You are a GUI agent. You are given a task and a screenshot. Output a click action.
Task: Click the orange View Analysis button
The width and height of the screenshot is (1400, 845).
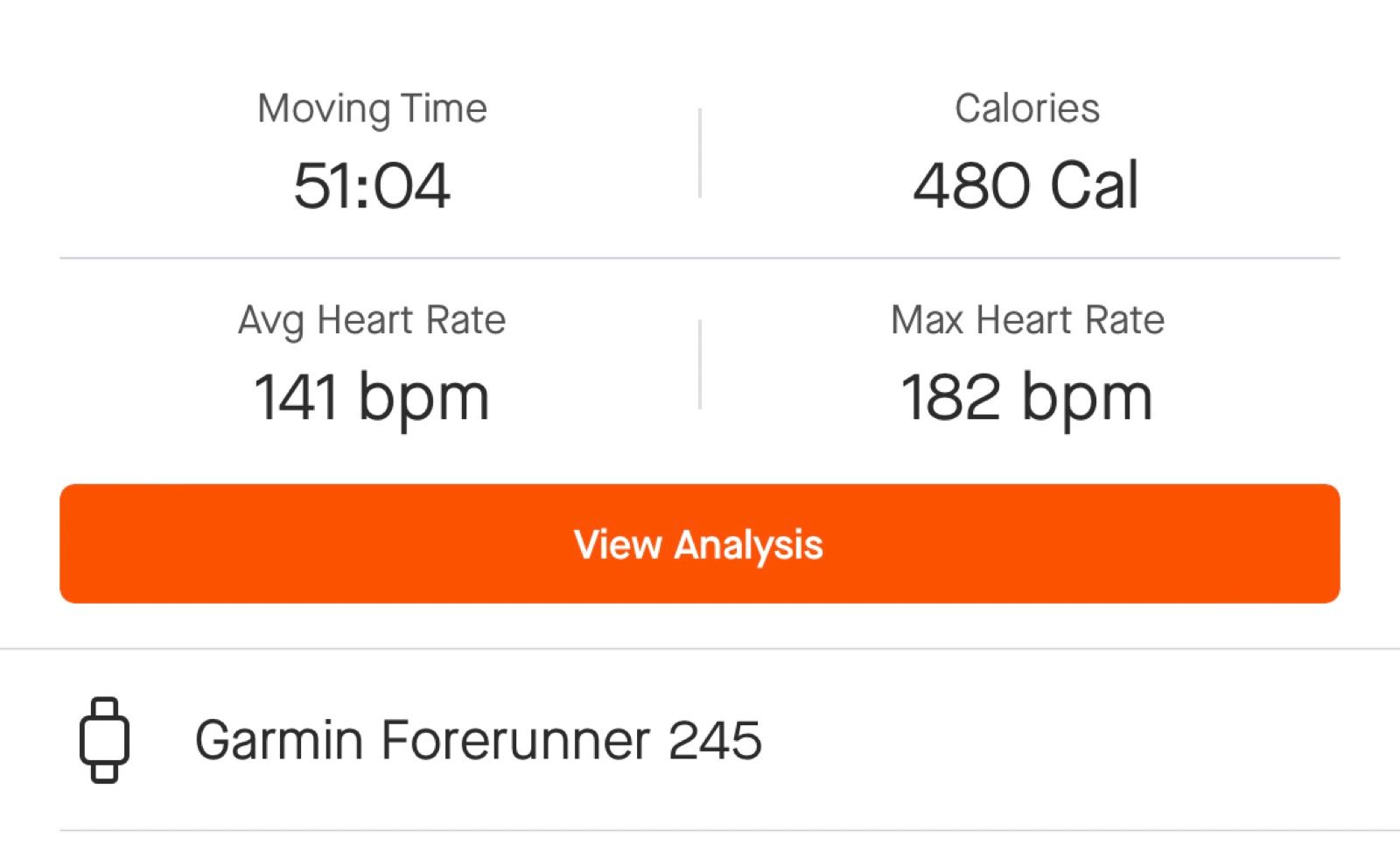700,544
